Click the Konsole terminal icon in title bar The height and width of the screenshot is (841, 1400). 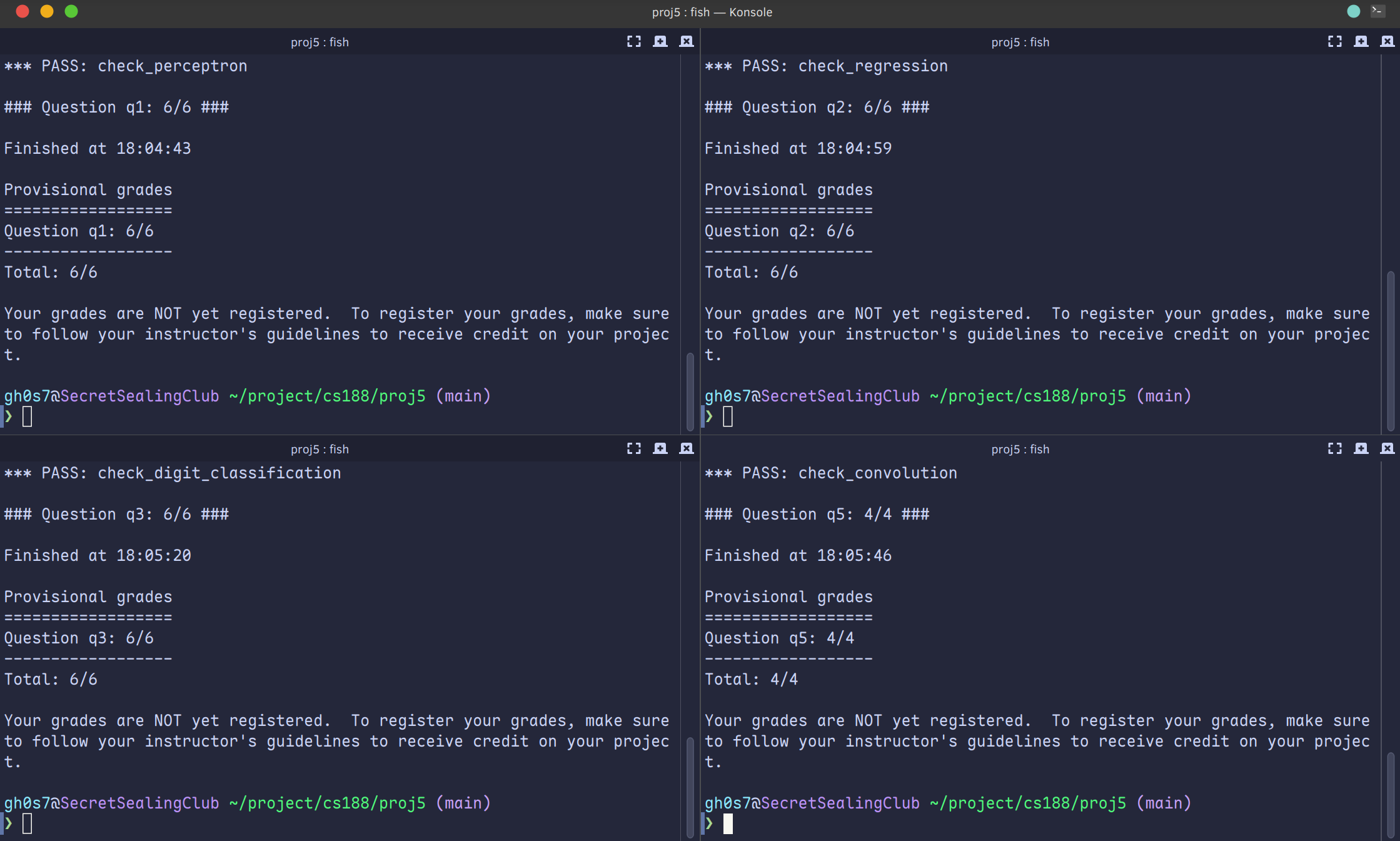[1377, 11]
